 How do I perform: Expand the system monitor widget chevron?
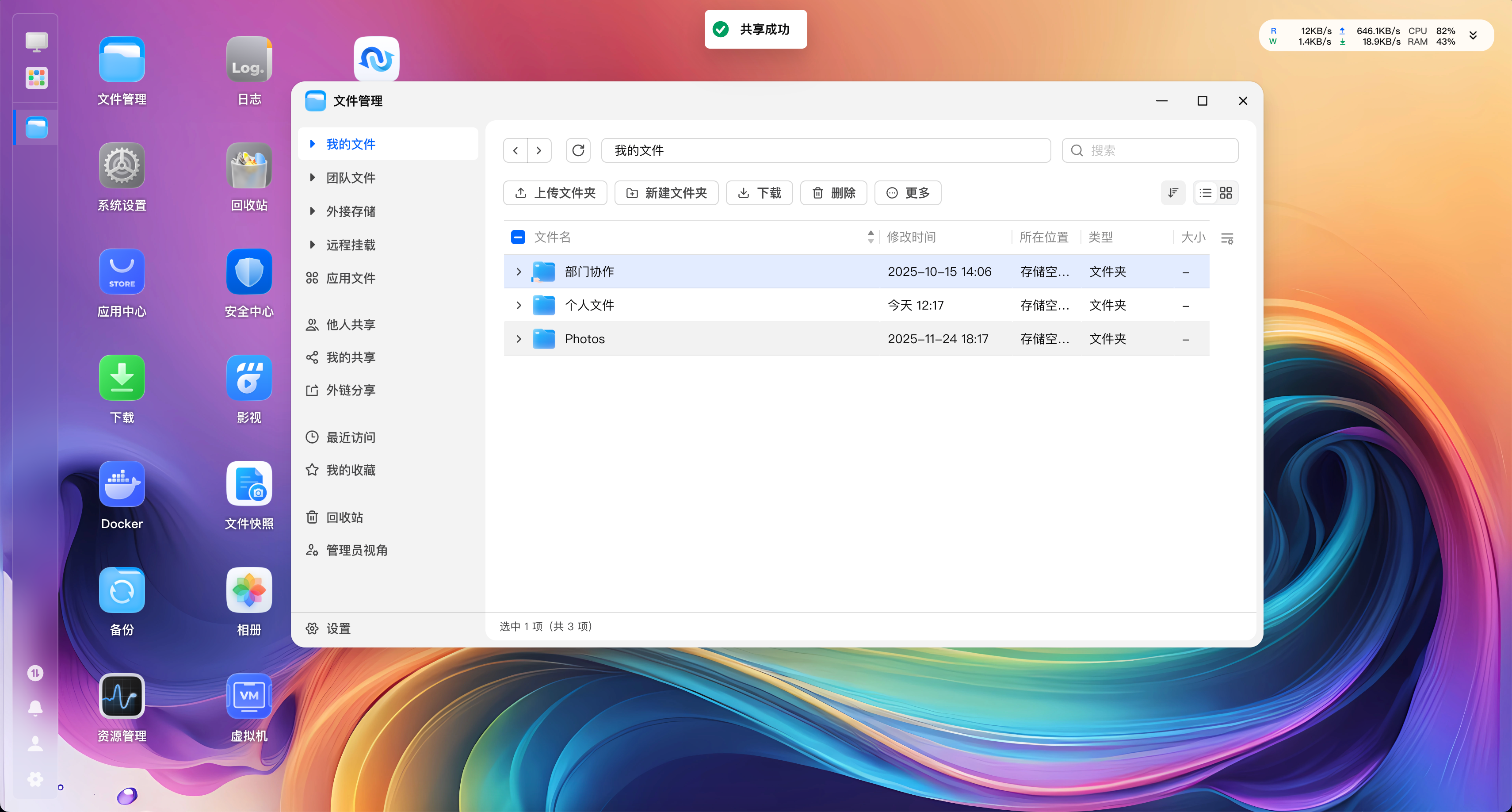[x=1473, y=35]
